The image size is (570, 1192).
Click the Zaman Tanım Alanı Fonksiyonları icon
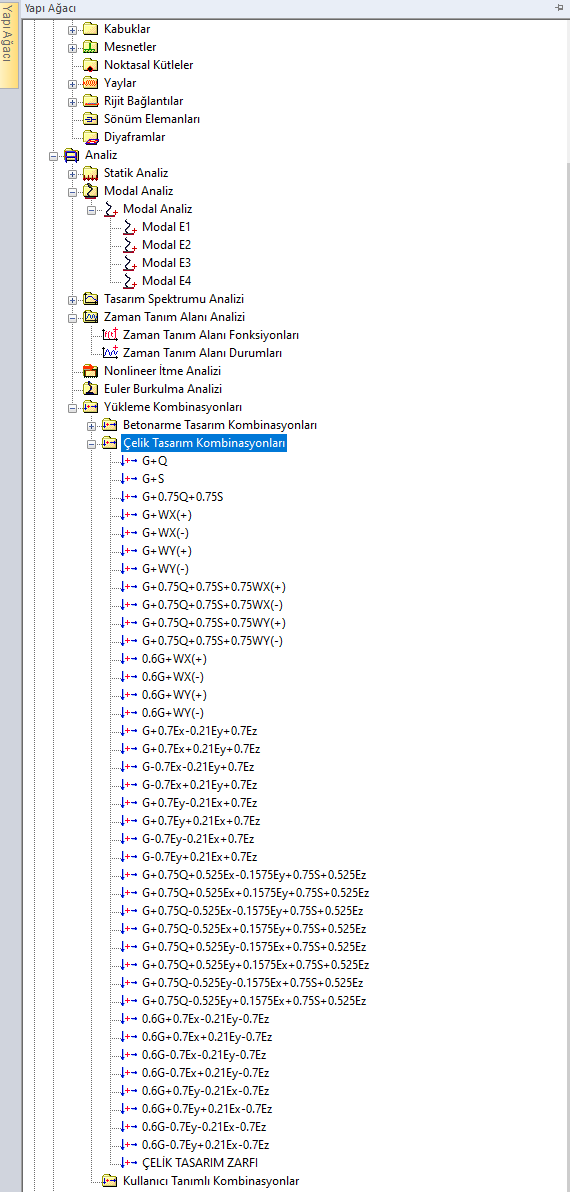coord(110,335)
